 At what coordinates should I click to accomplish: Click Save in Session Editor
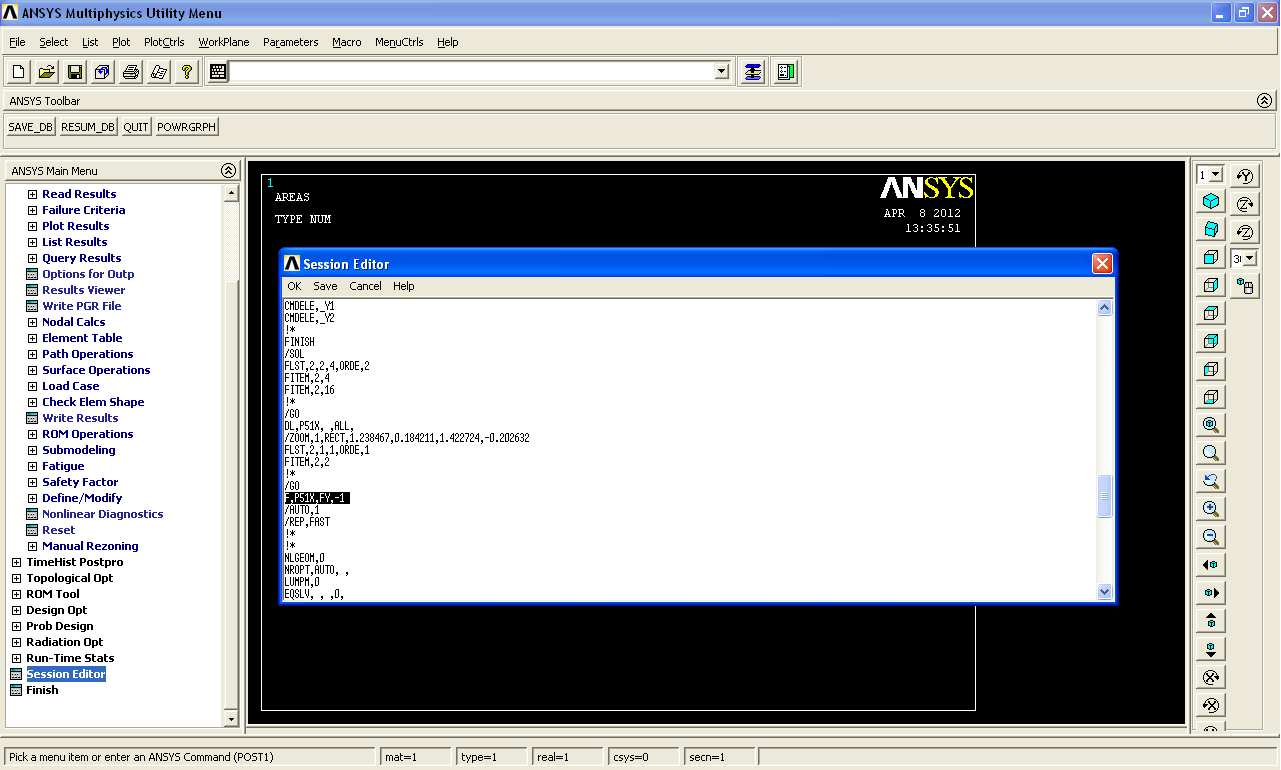(325, 286)
